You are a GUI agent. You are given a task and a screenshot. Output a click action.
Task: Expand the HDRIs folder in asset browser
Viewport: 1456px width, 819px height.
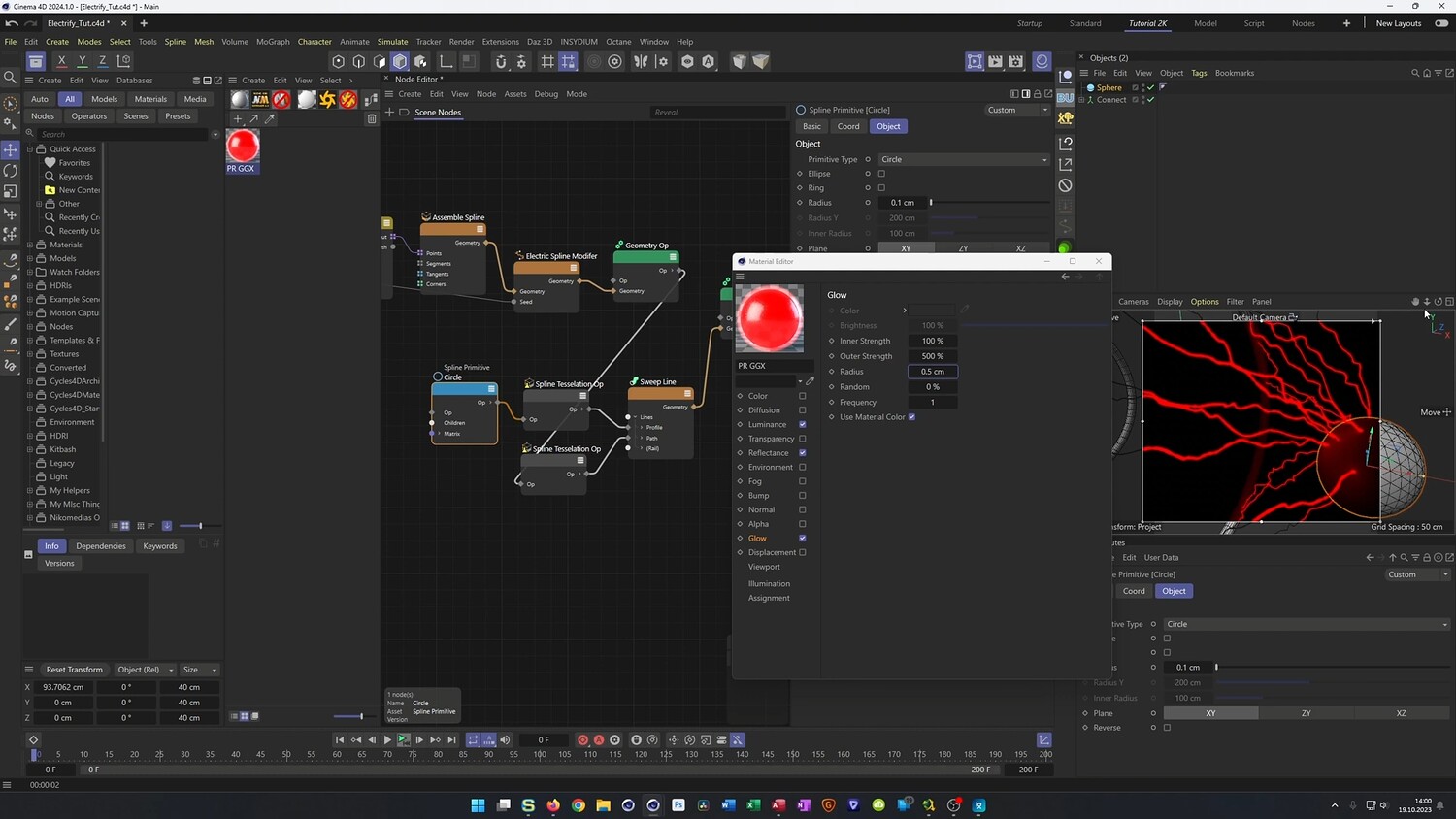(30, 285)
